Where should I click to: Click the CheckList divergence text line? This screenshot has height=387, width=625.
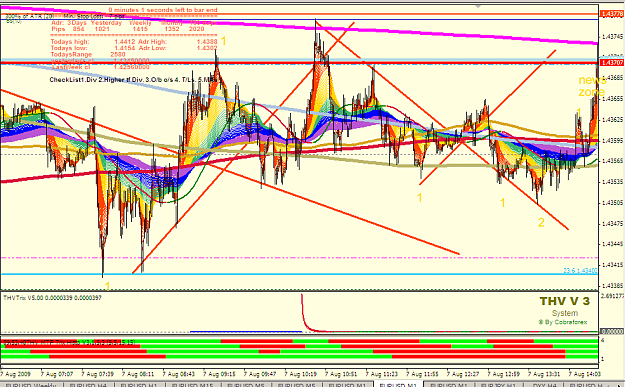[135, 80]
